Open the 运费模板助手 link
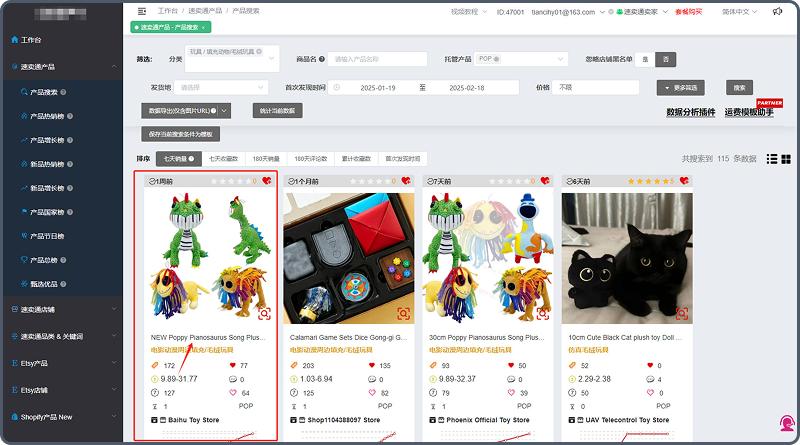 [x=749, y=112]
